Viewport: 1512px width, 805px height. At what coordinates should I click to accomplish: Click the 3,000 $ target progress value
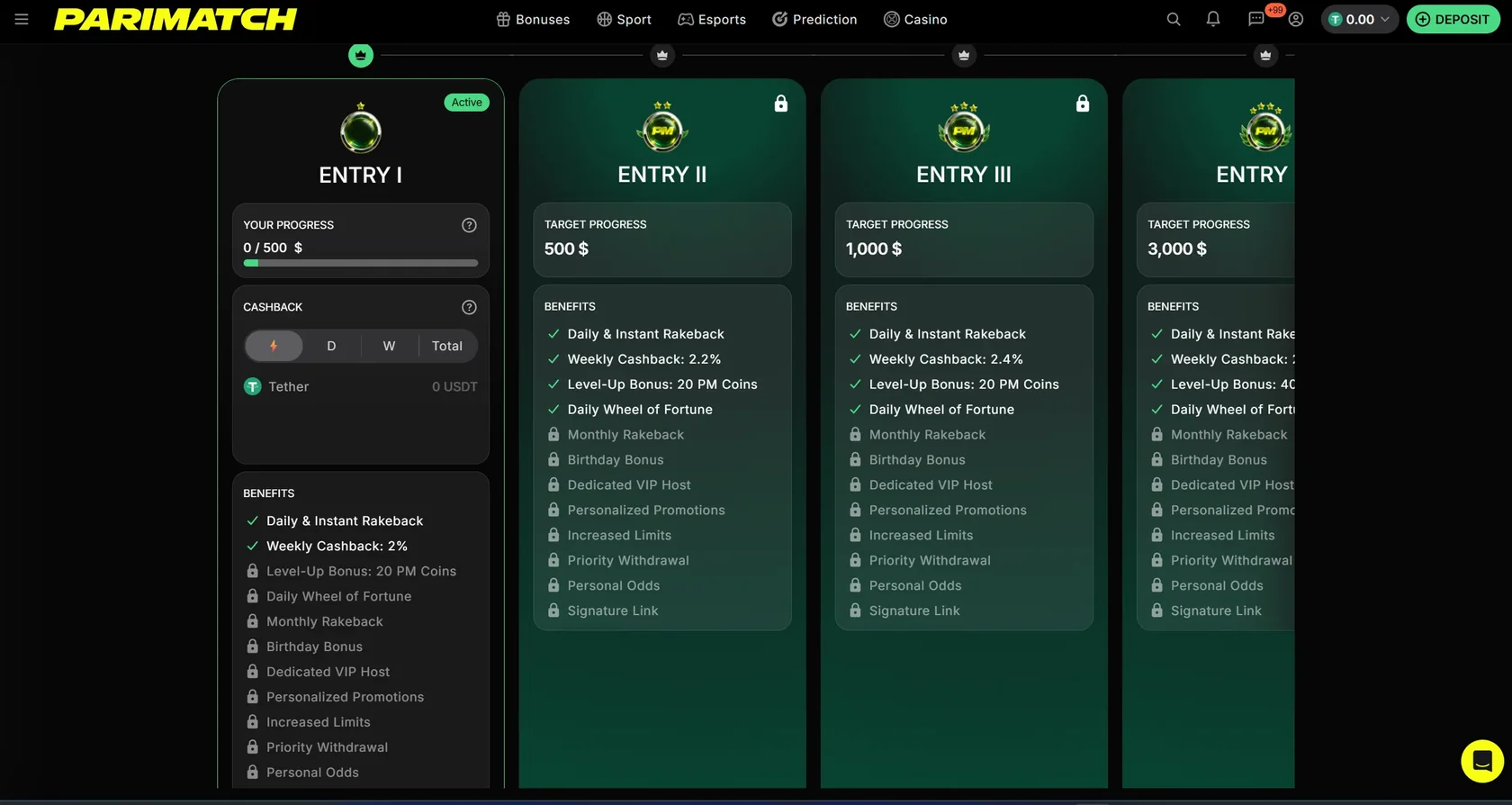point(1177,249)
